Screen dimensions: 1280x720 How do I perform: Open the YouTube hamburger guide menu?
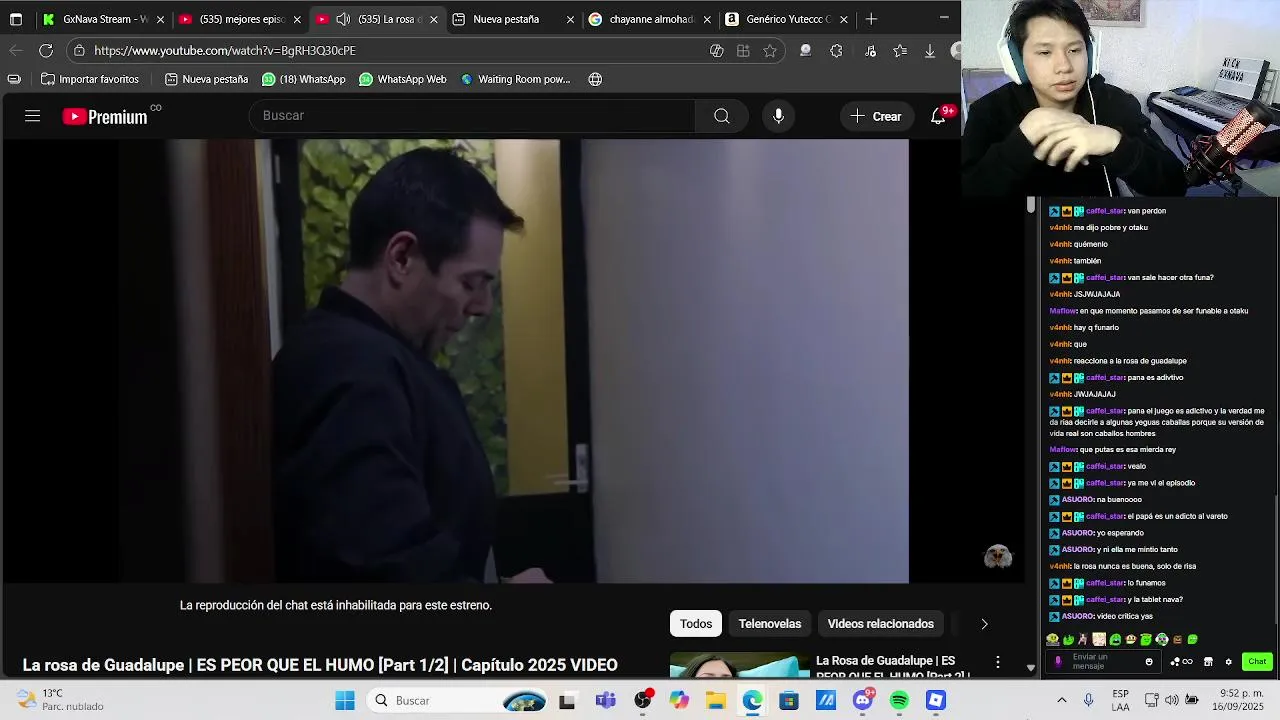coord(32,116)
